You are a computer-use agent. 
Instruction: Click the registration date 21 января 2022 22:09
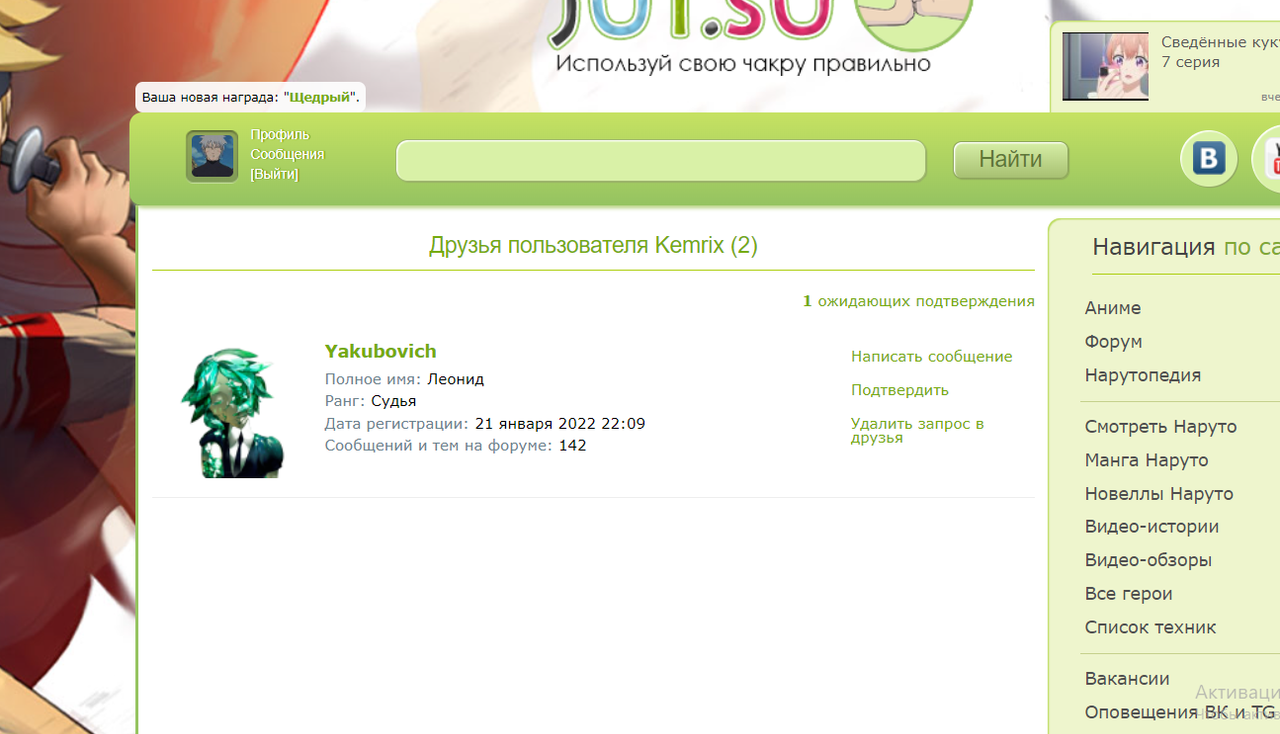(560, 424)
